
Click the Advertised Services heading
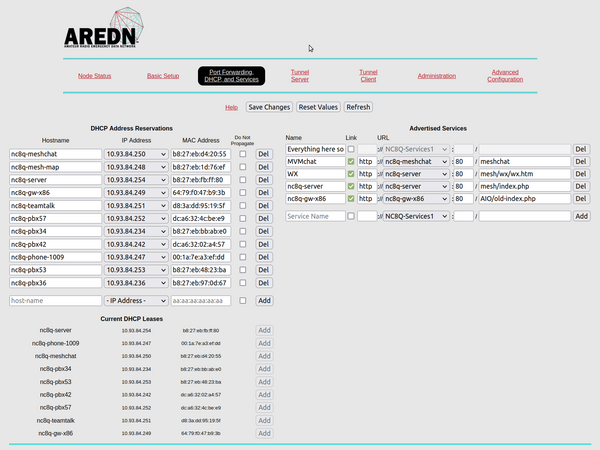(x=438, y=129)
